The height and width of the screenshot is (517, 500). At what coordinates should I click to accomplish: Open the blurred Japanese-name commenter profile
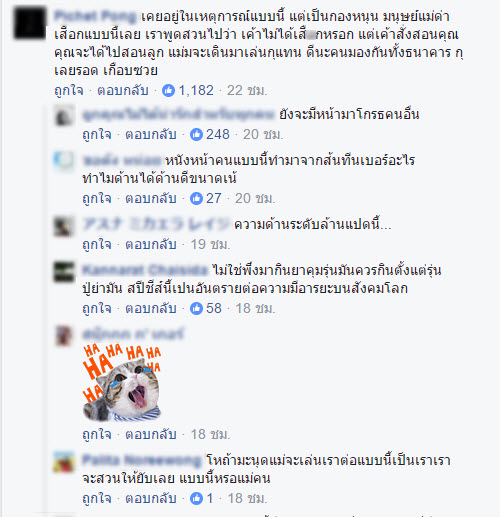(156, 224)
